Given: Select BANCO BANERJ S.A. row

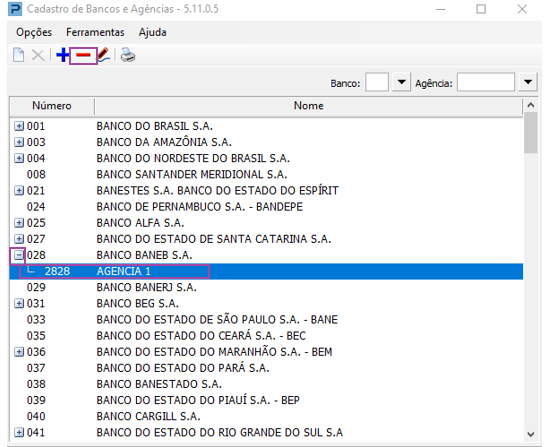Looking at the screenshot, I should (x=266, y=287).
